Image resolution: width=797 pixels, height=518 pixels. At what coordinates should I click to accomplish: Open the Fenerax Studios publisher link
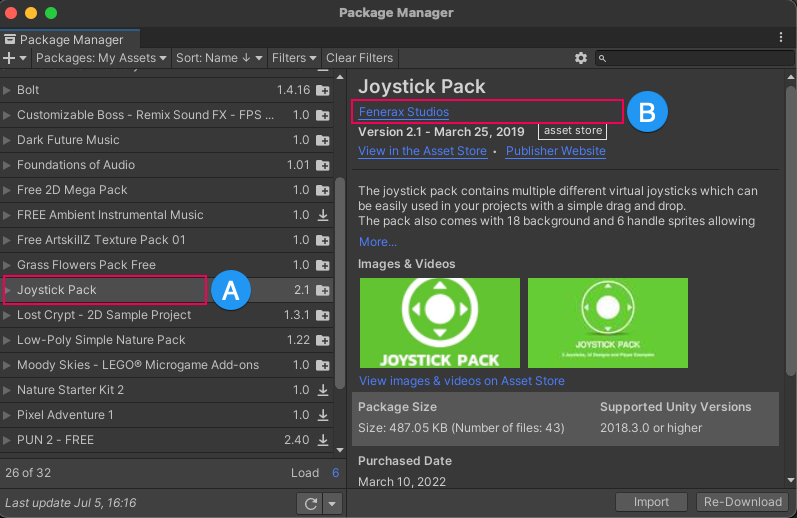click(404, 112)
